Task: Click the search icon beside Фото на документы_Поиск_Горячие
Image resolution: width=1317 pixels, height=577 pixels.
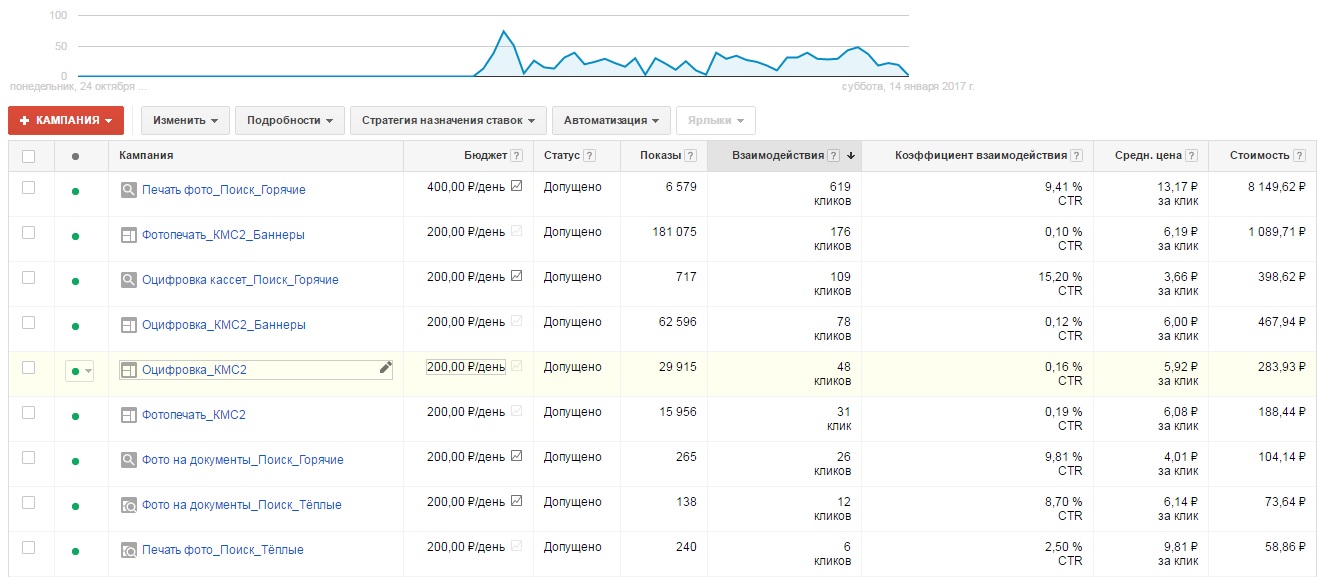Action: pyautogui.click(x=128, y=460)
